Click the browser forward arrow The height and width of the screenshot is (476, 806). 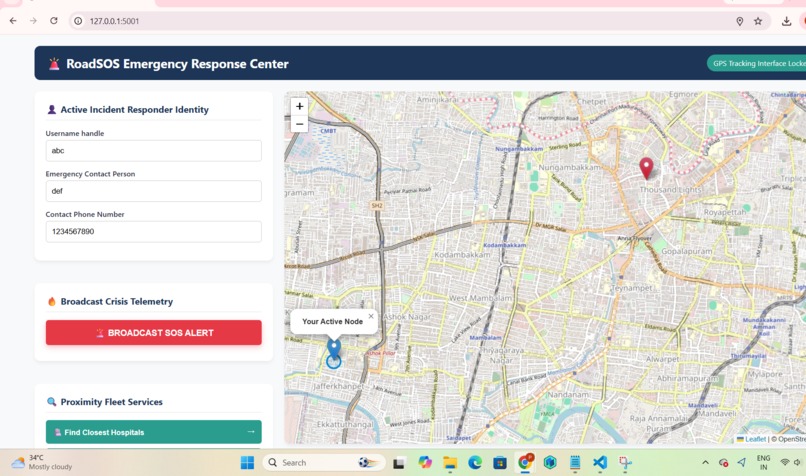[x=33, y=21]
